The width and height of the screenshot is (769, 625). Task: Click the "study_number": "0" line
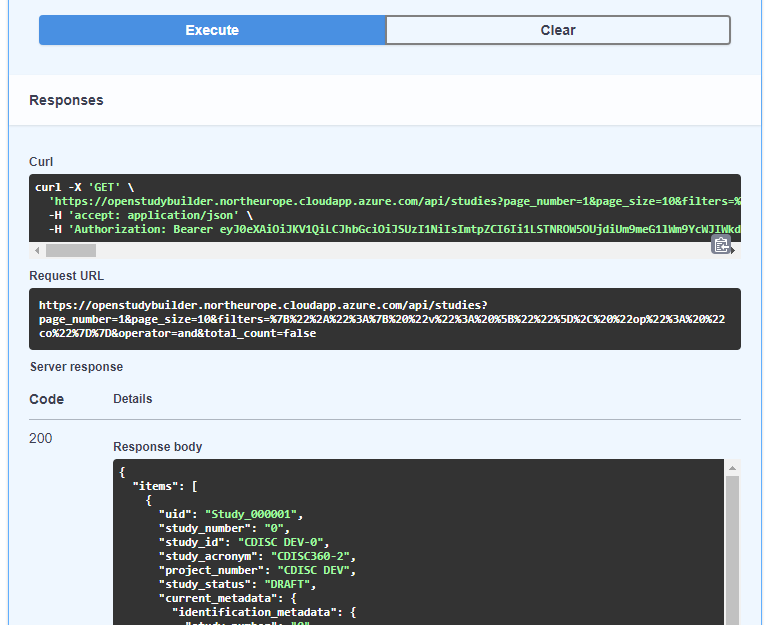click(224, 528)
